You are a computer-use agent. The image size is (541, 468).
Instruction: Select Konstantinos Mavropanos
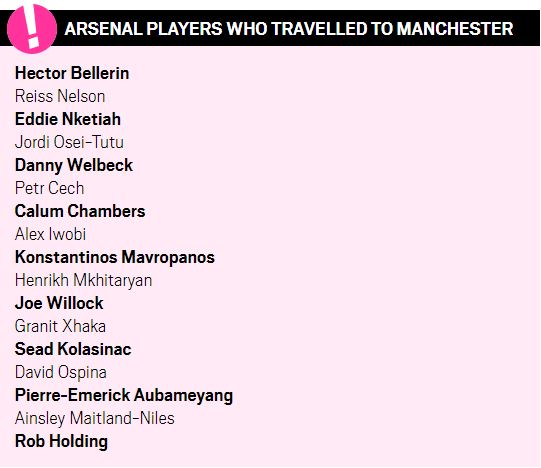115,257
